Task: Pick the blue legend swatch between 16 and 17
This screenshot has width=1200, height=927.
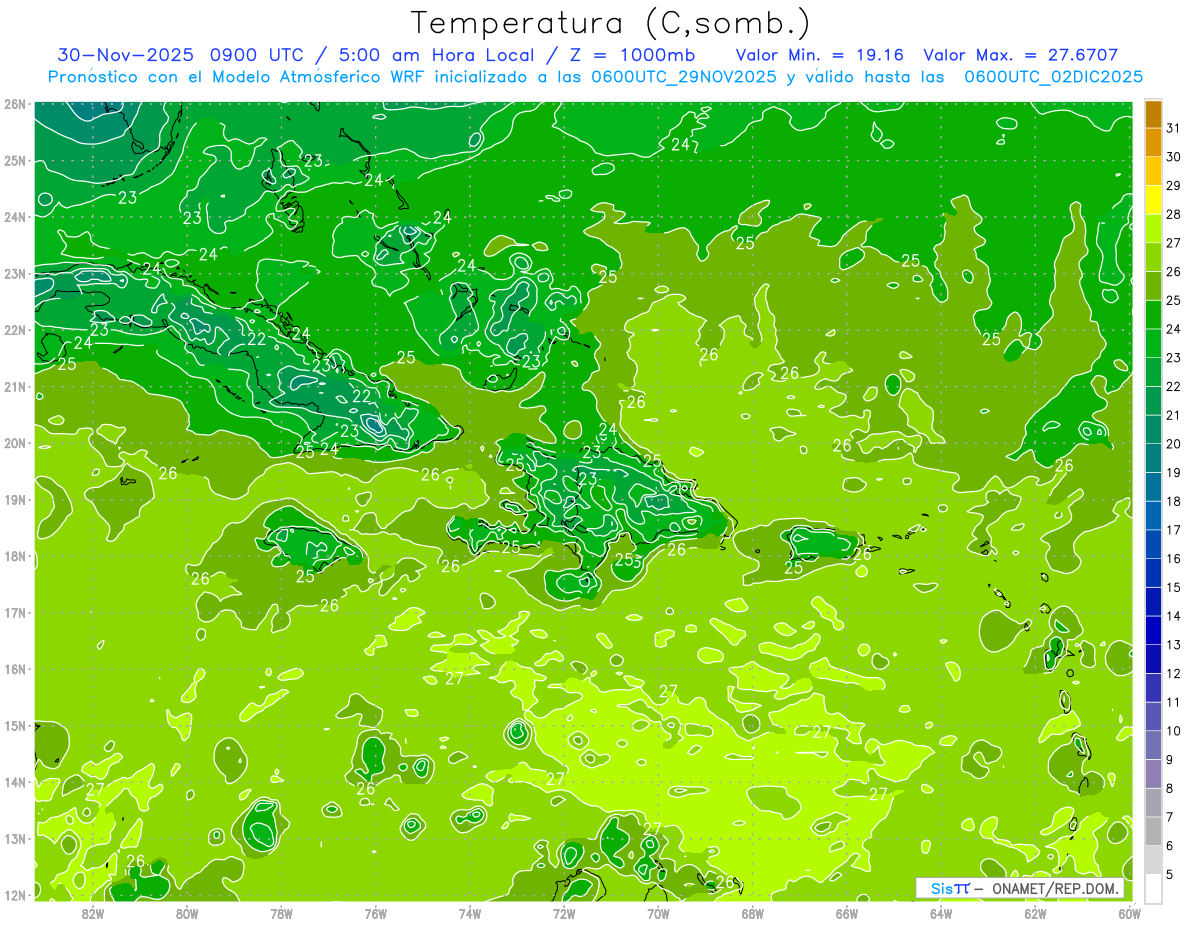Action: 1153,544
